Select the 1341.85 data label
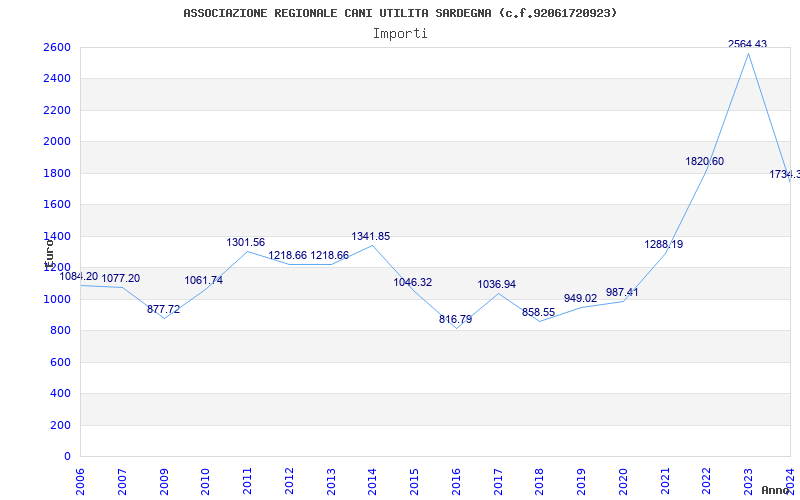The height and width of the screenshot is (500, 800). click(x=370, y=237)
